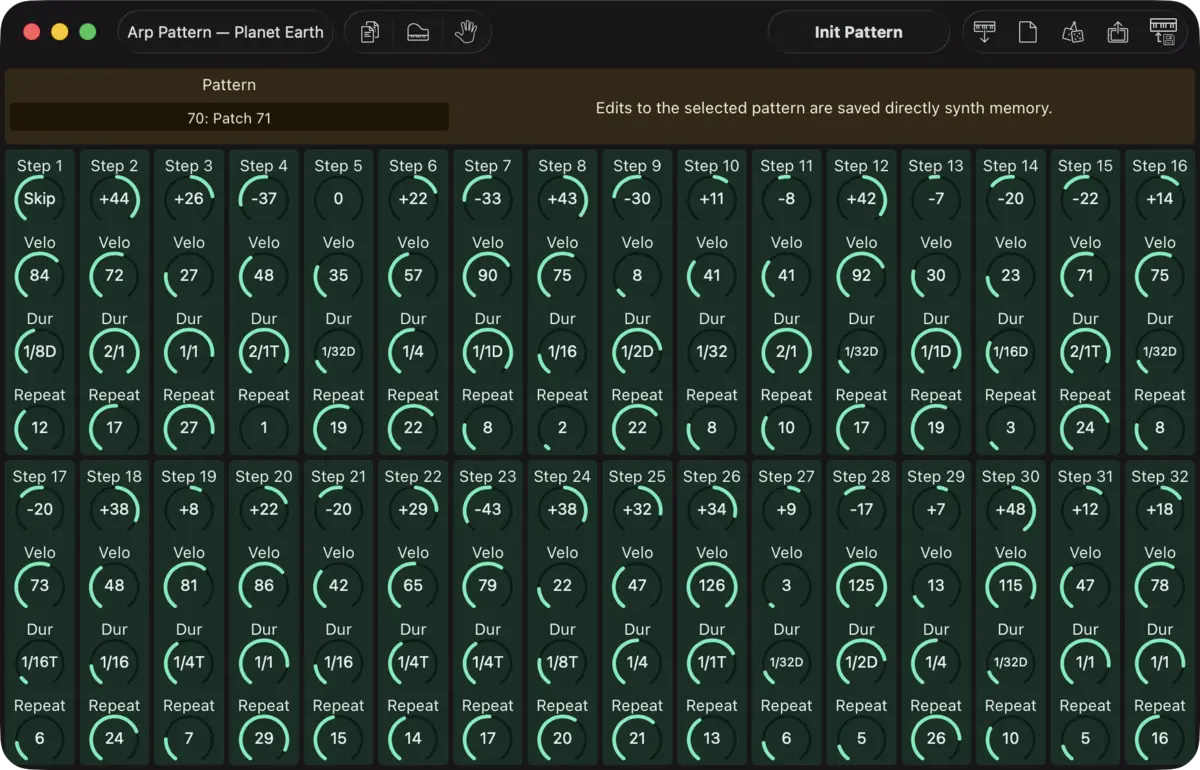The image size is (1200, 770).
Task: Click Step 29 Repeat knob showing 26
Action: [936, 739]
